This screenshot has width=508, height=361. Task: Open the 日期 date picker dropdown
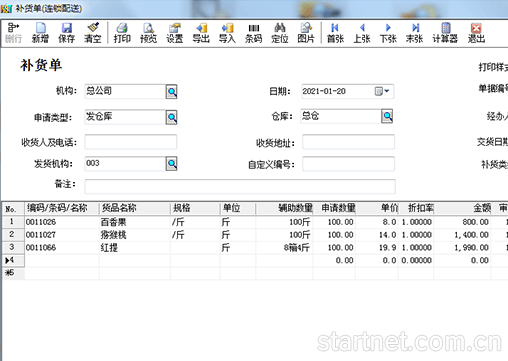pyautogui.click(x=382, y=91)
